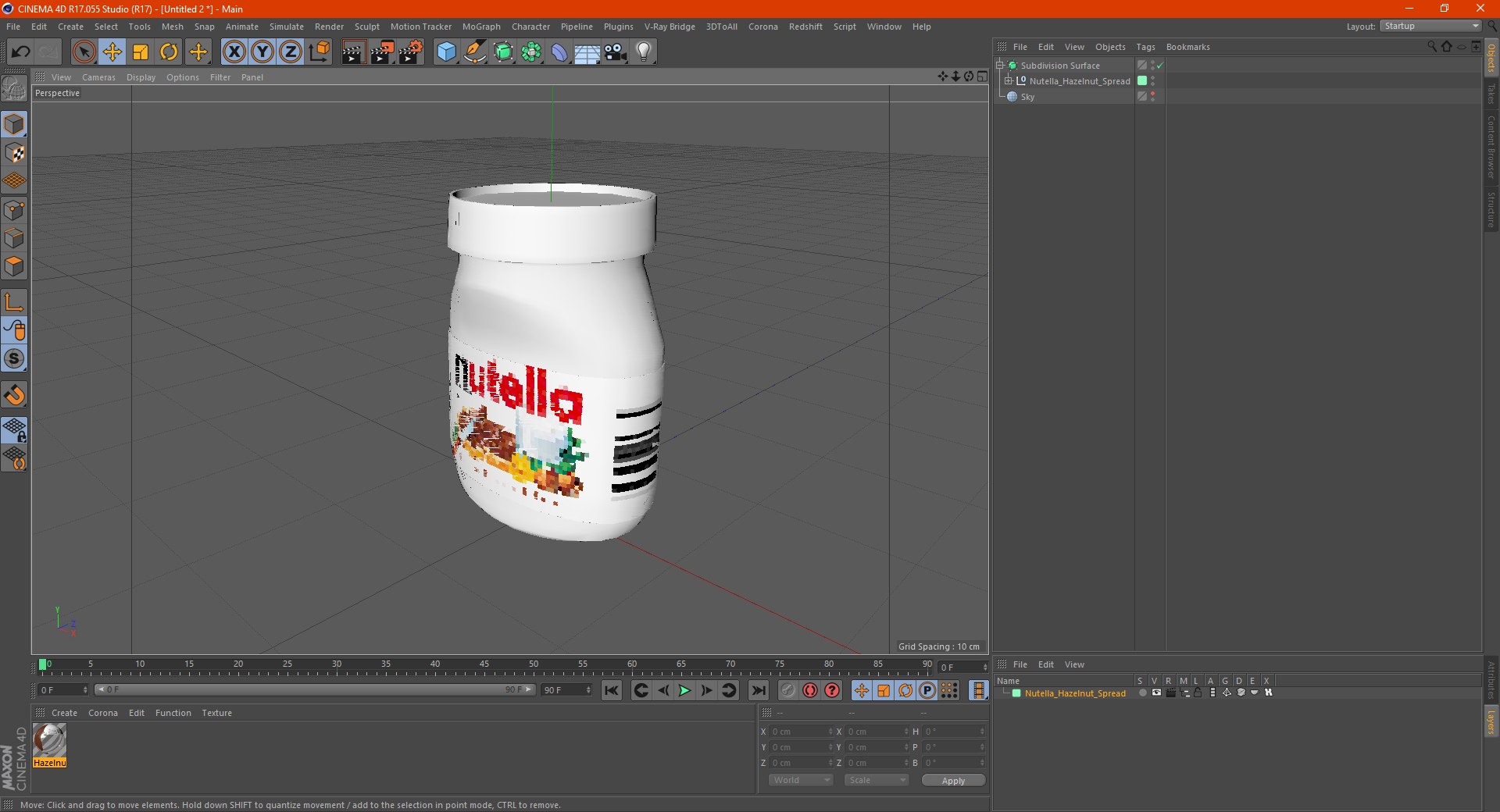Image resolution: width=1500 pixels, height=812 pixels.
Task: Go to end of animation
Action: (758, 690)
